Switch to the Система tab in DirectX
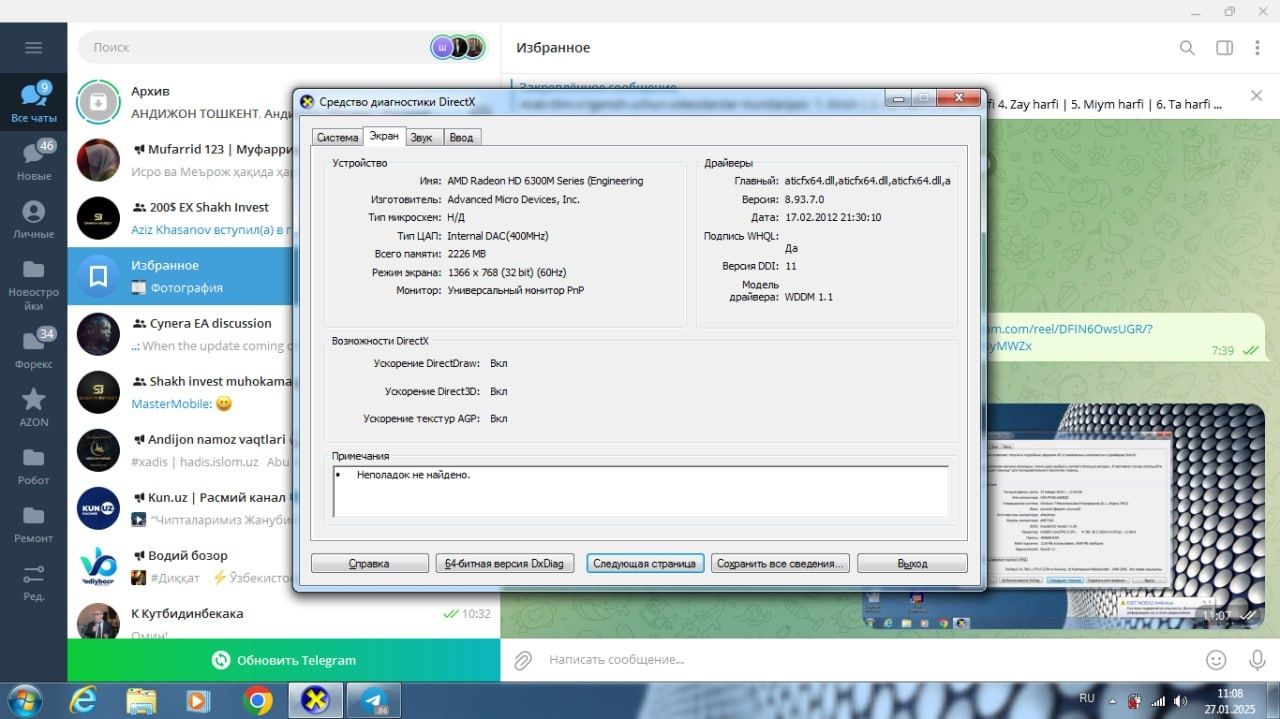 (x=337, y=137)
